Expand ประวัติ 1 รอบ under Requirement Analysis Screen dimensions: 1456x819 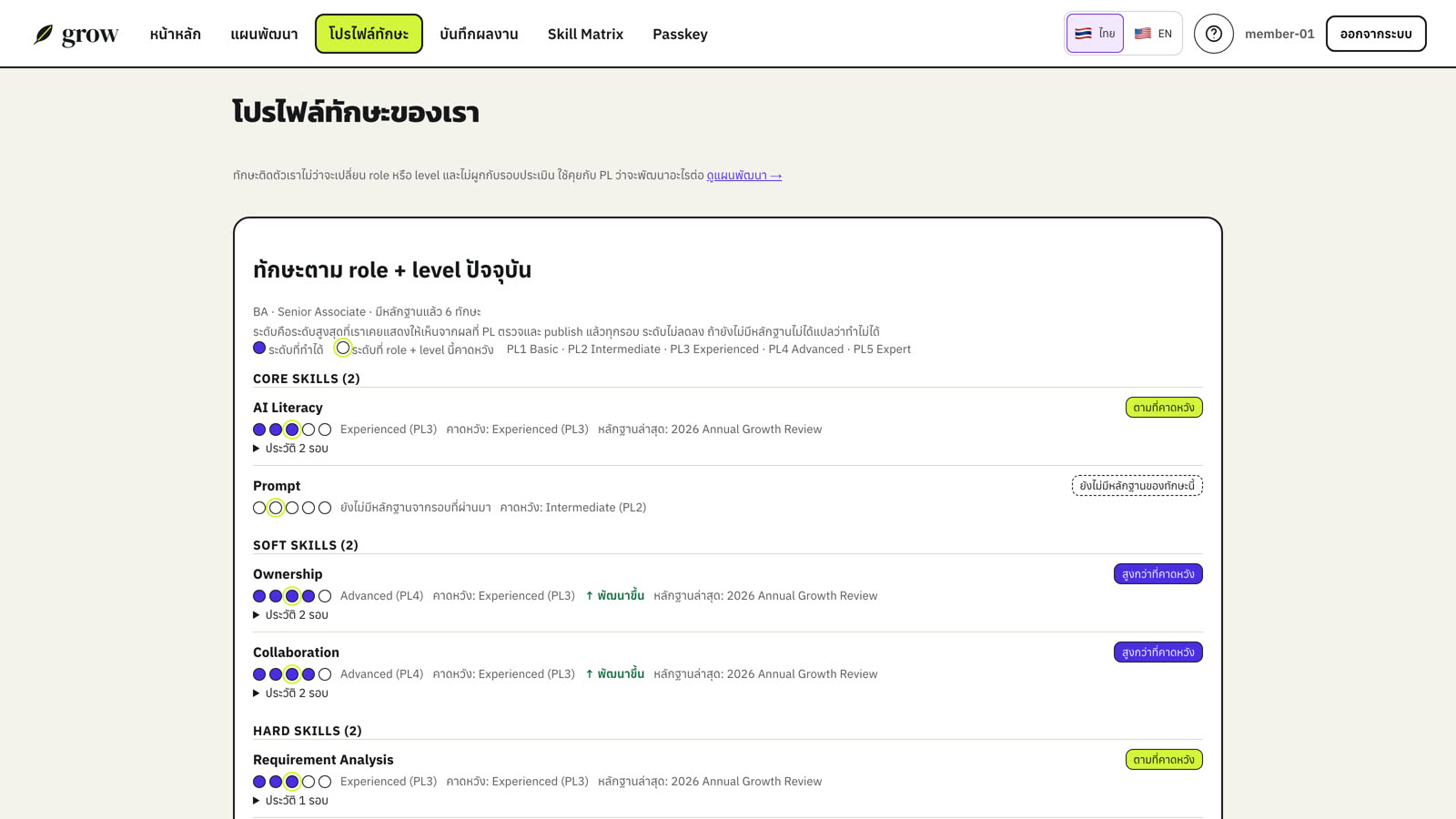pos(291,801)
